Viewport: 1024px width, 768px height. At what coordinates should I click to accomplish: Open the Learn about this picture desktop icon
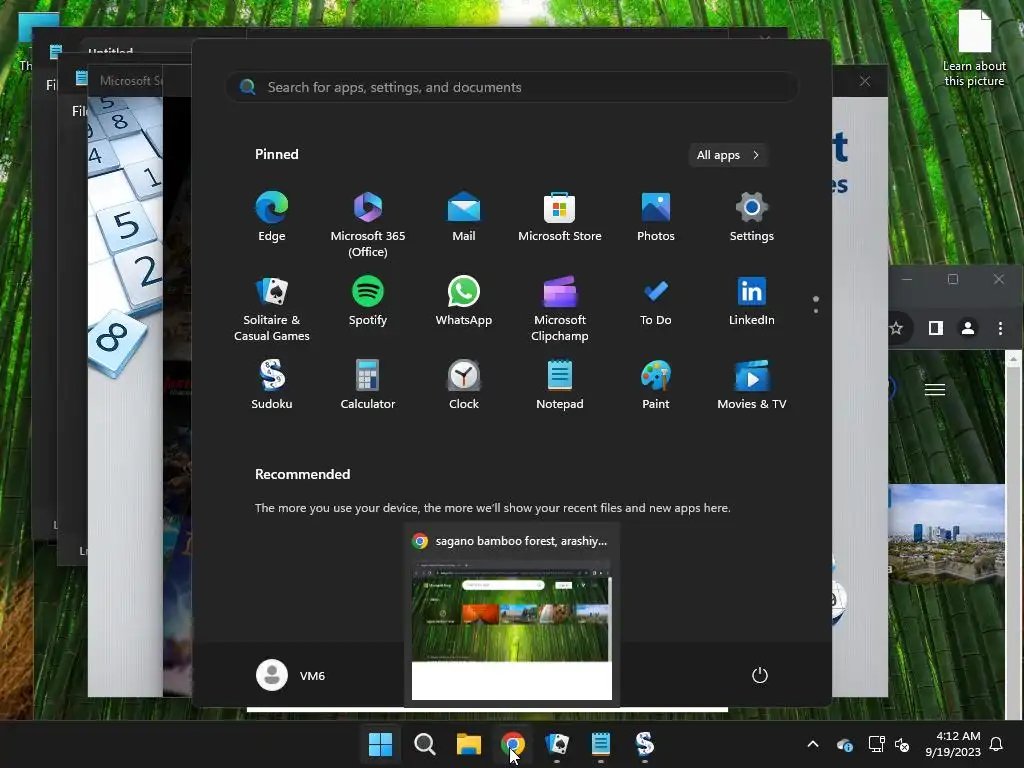pyautogui.click(x=974, y=48)
